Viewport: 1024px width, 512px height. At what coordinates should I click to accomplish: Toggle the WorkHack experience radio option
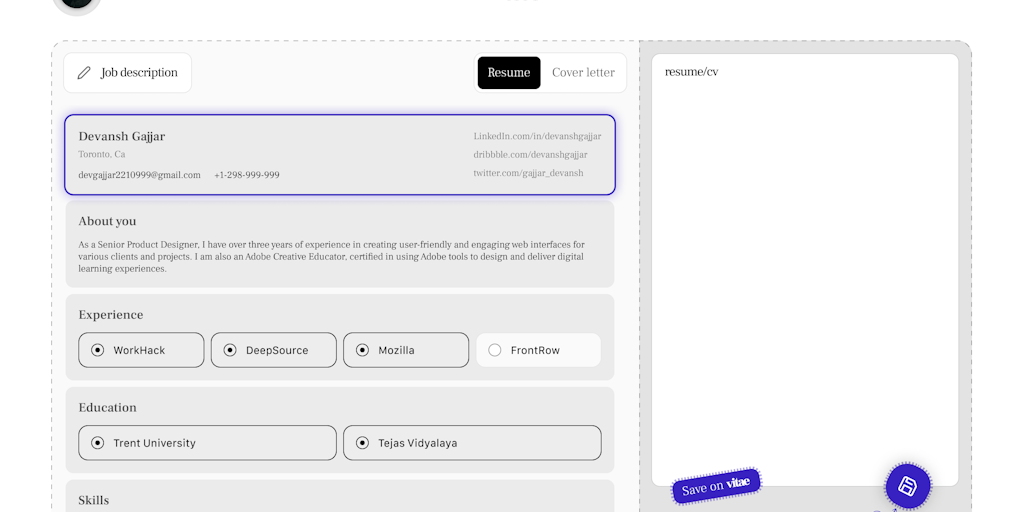click(141, 350)
